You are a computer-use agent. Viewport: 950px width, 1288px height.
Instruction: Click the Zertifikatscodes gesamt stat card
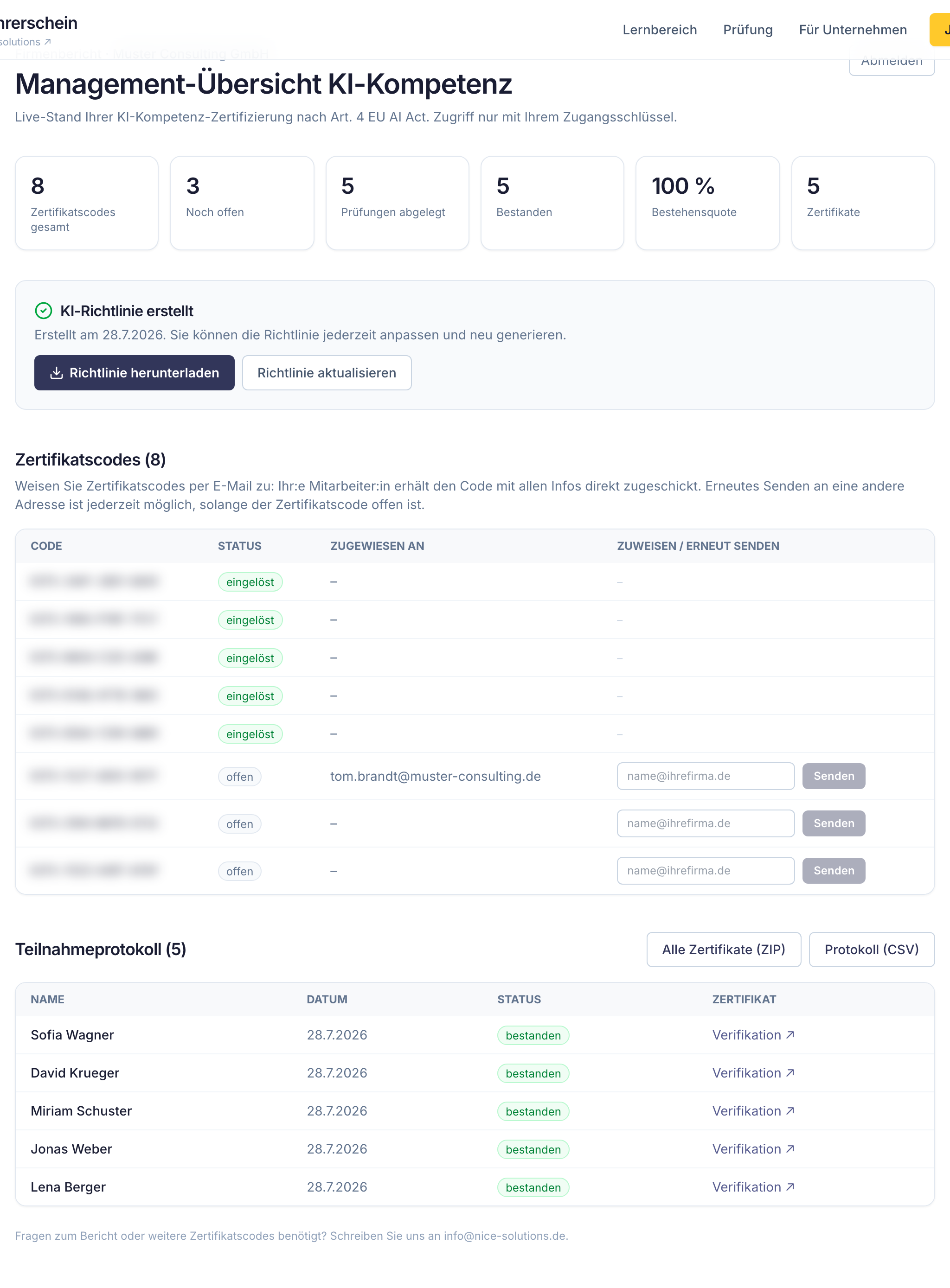[87, 203]
